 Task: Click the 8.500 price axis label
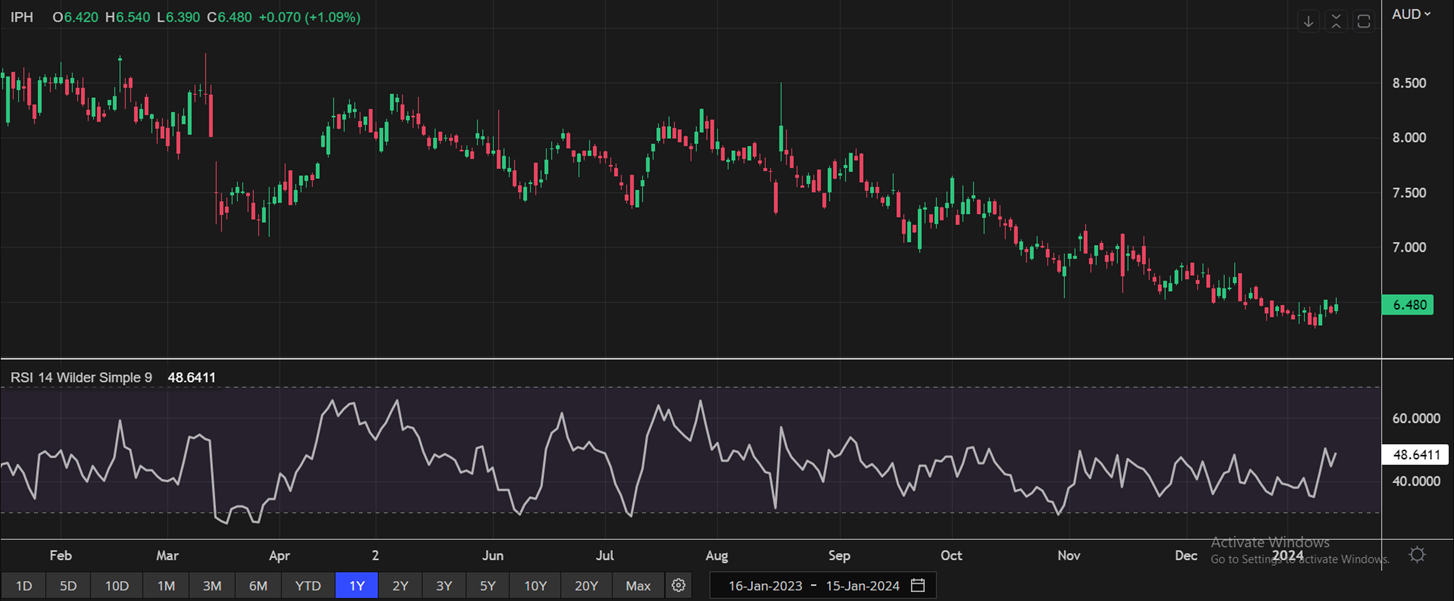(1409, 83)
